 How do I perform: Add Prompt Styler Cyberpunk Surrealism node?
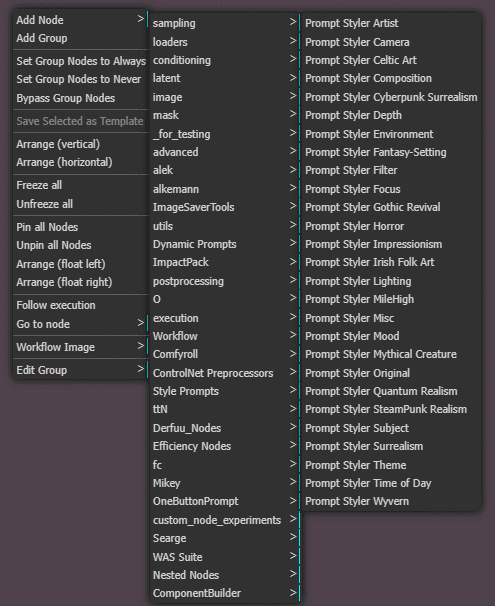coord(391,97)
